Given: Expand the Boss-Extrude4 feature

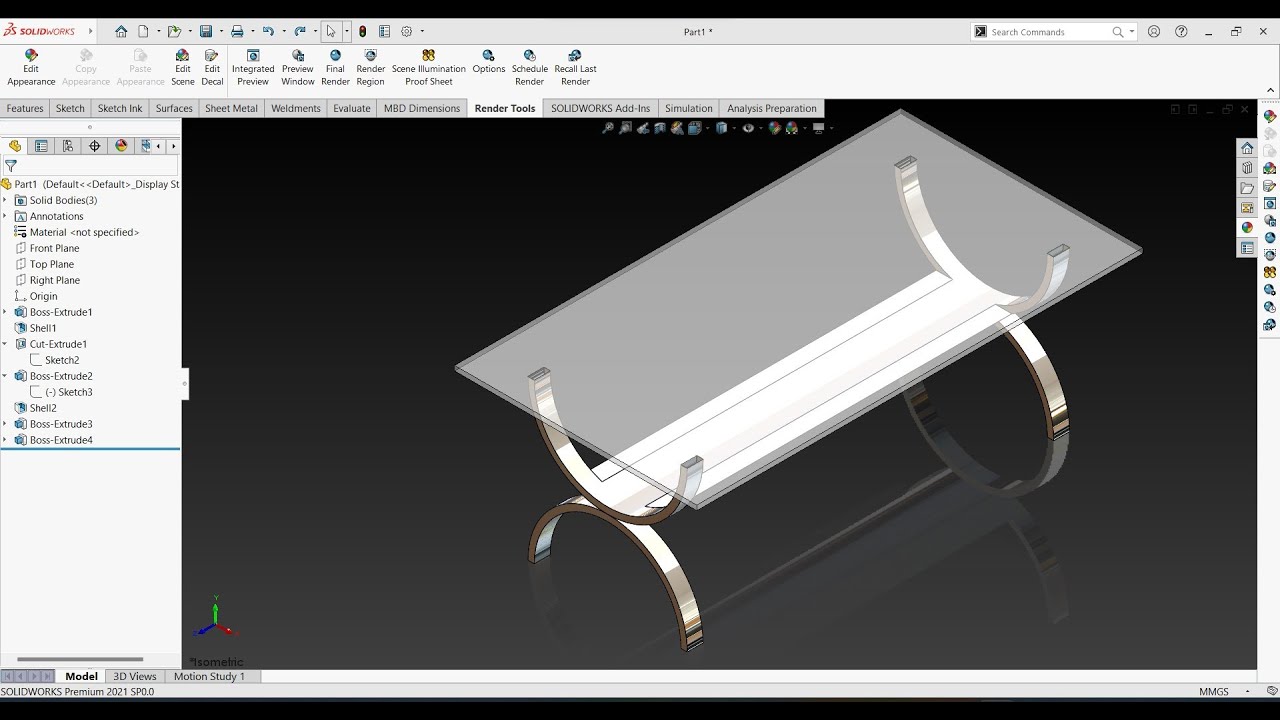Looking at the screenshot, I should [x=5, y=440].
